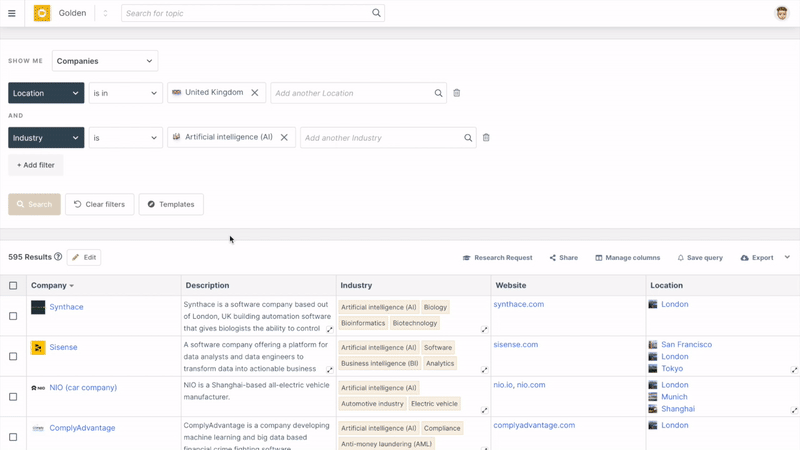800x450 pixels.
Task: Open the Synthace company link
Action: pyautogui.click(x=66, y=307)
